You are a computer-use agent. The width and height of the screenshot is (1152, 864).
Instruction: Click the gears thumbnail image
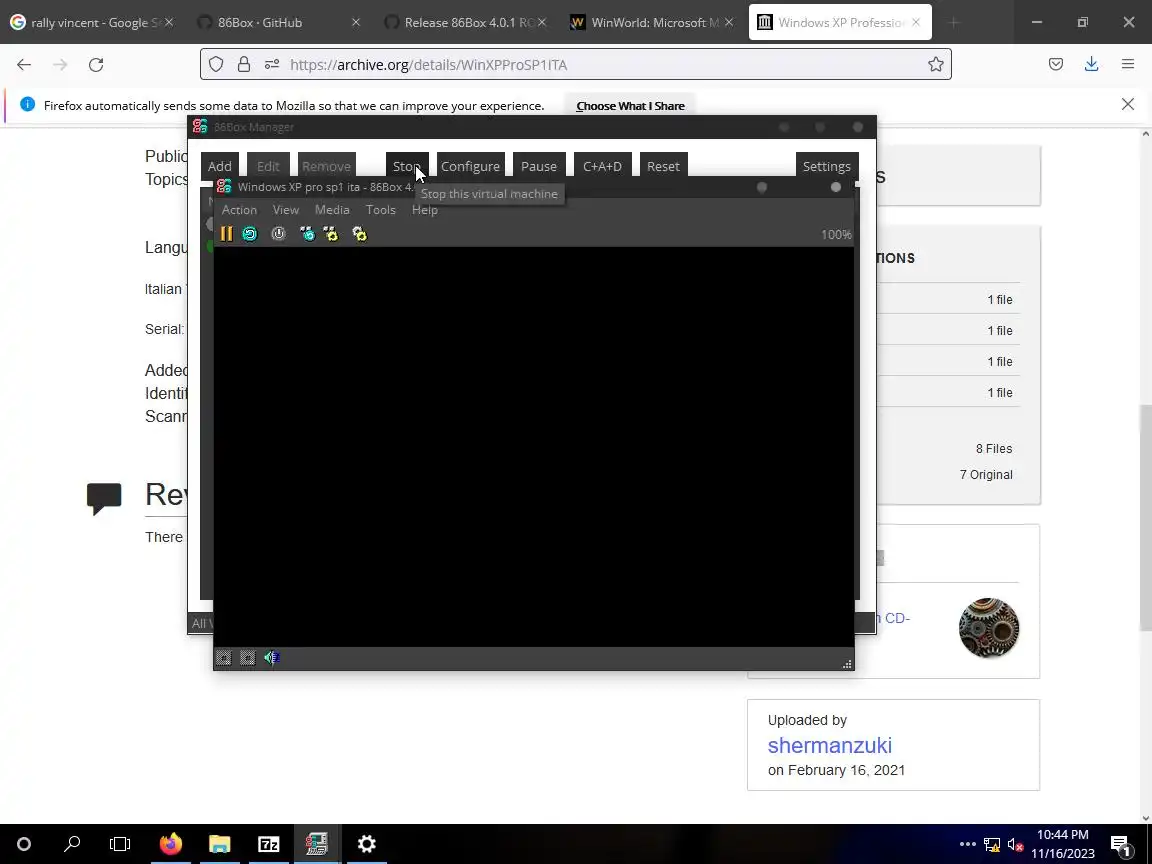989,627
